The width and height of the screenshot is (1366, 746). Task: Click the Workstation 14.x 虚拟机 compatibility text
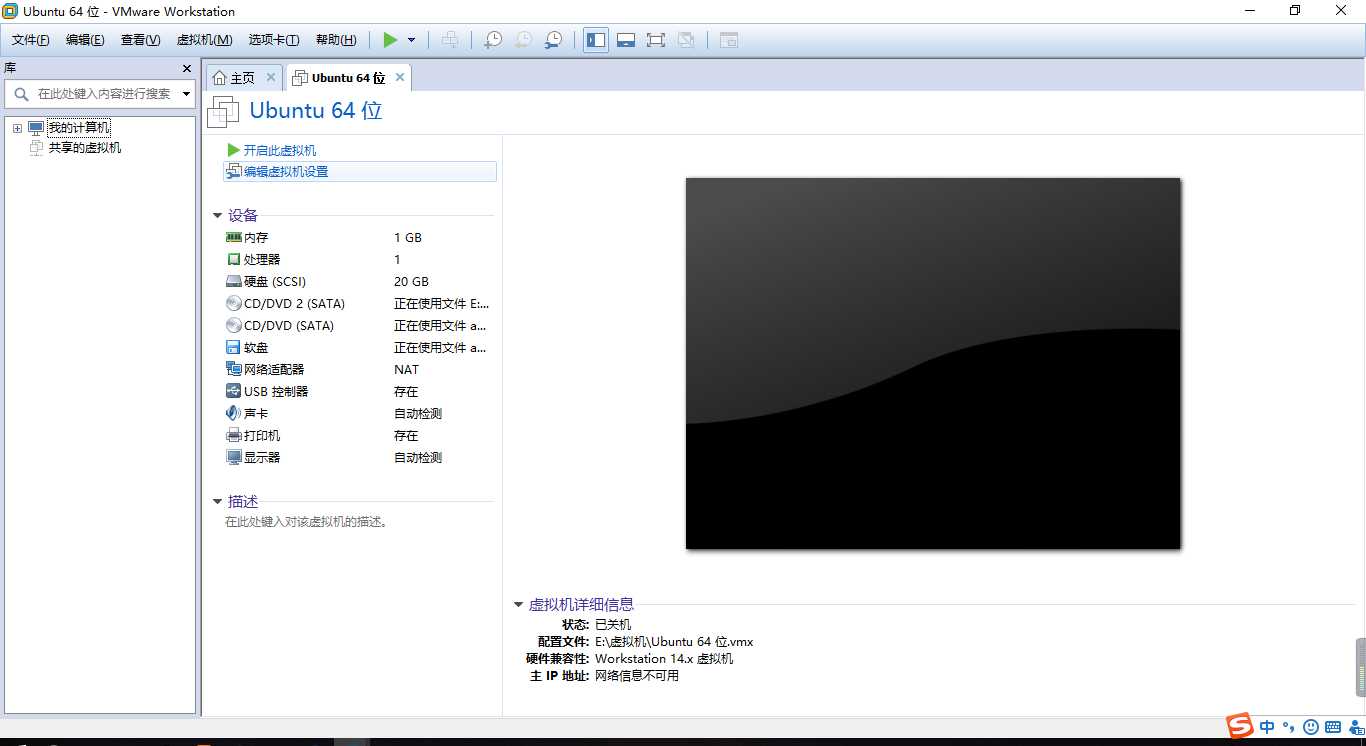tap(664, 659)
